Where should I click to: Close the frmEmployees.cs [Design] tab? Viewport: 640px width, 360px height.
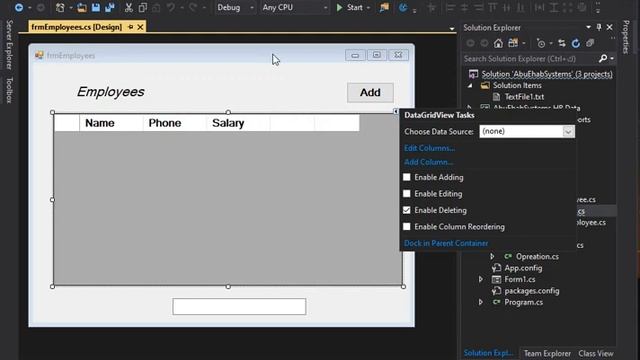[140, 27]
